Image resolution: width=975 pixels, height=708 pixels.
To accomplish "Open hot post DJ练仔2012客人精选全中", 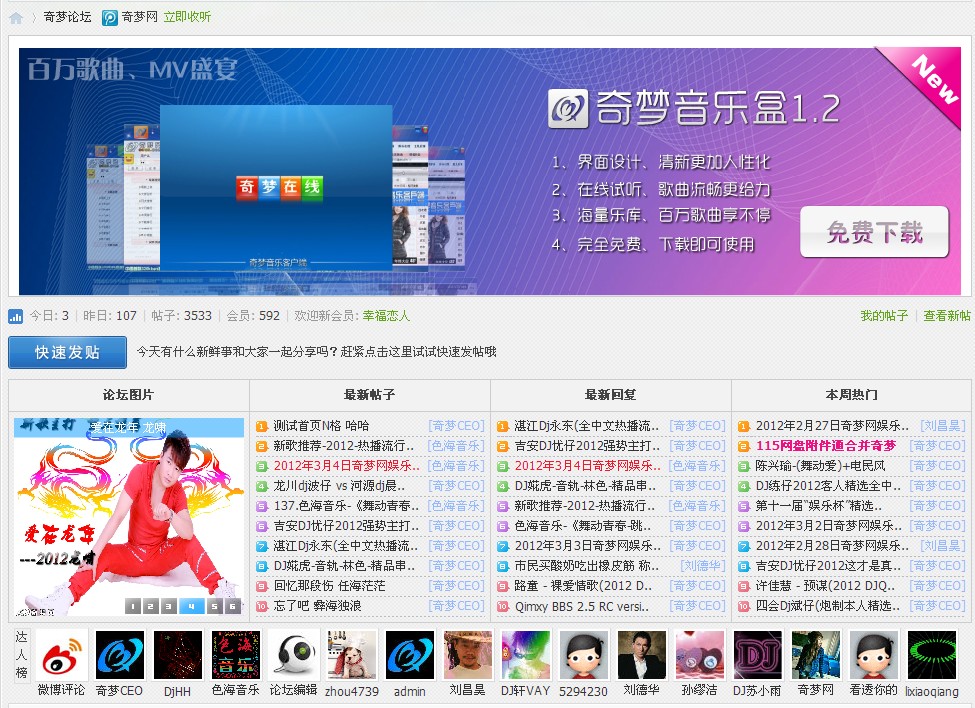I will [828, 486].
